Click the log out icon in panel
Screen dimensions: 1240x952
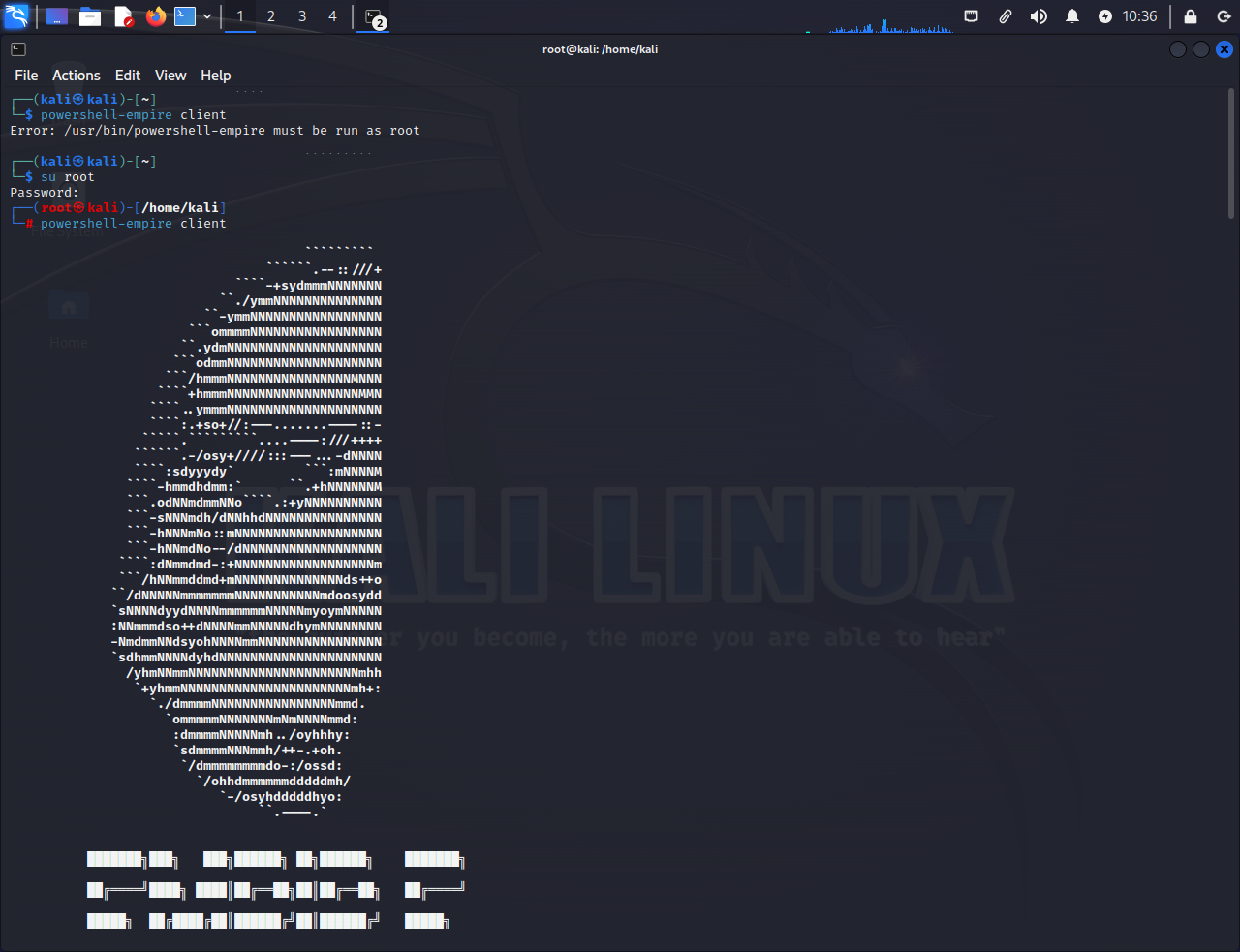pos(1224,16)
